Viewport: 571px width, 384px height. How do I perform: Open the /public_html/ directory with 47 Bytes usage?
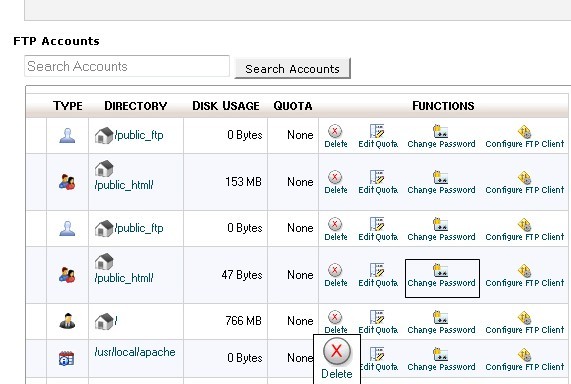click(x=124, y=278)
